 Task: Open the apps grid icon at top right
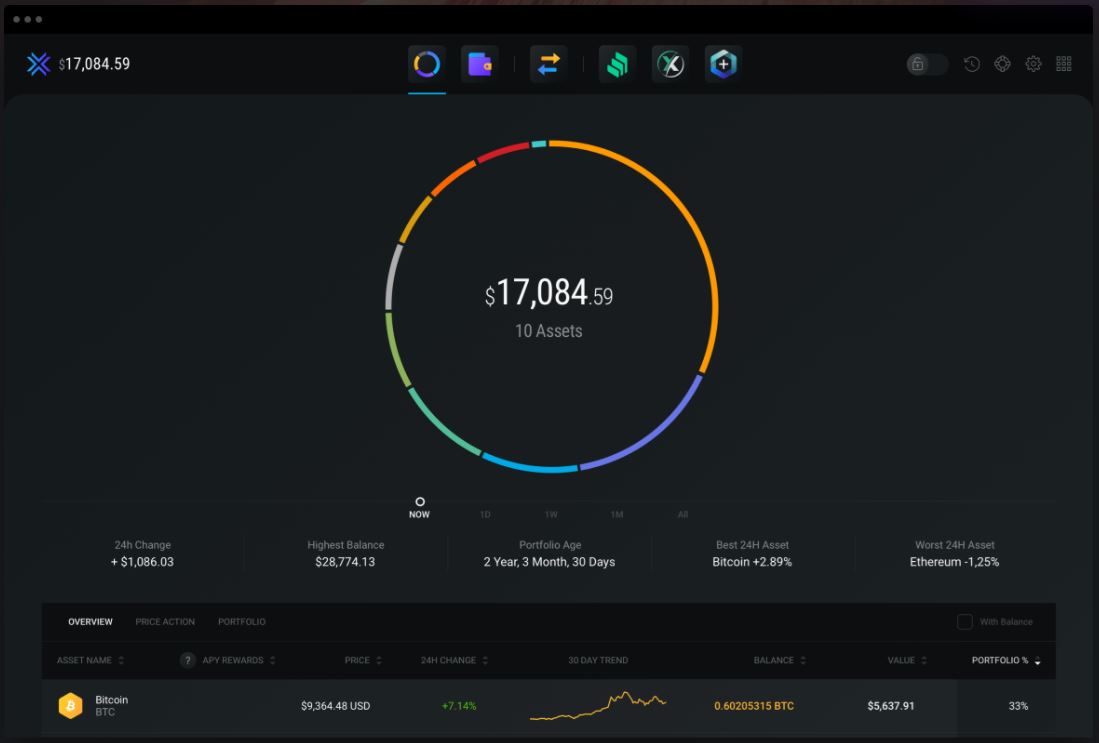click(x=1064, y=64)
